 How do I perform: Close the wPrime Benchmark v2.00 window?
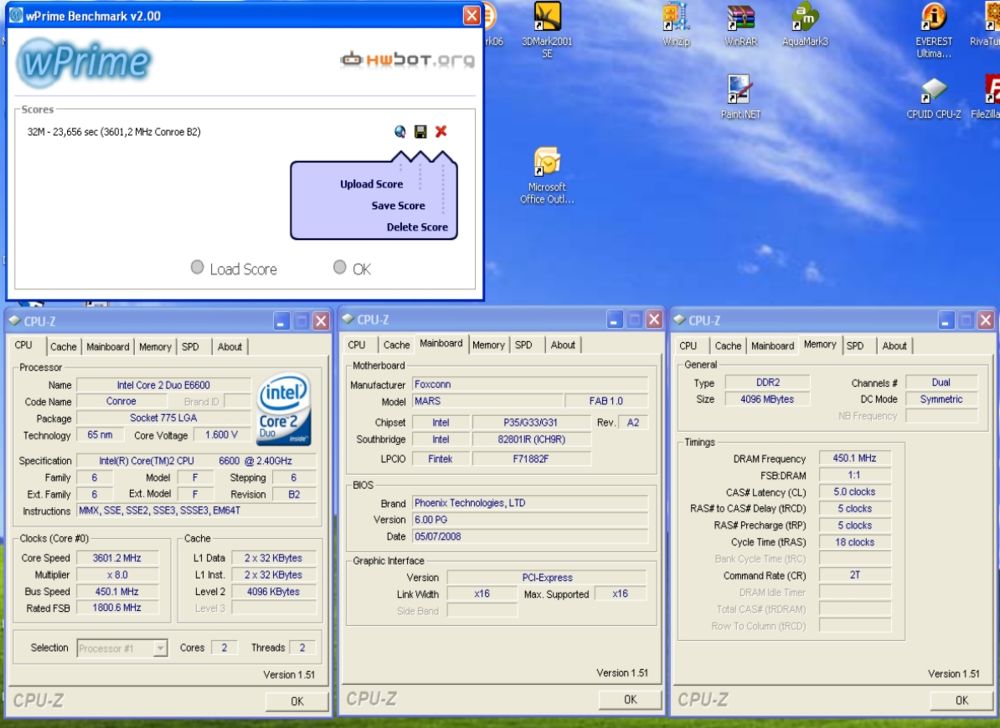[471, 15]
